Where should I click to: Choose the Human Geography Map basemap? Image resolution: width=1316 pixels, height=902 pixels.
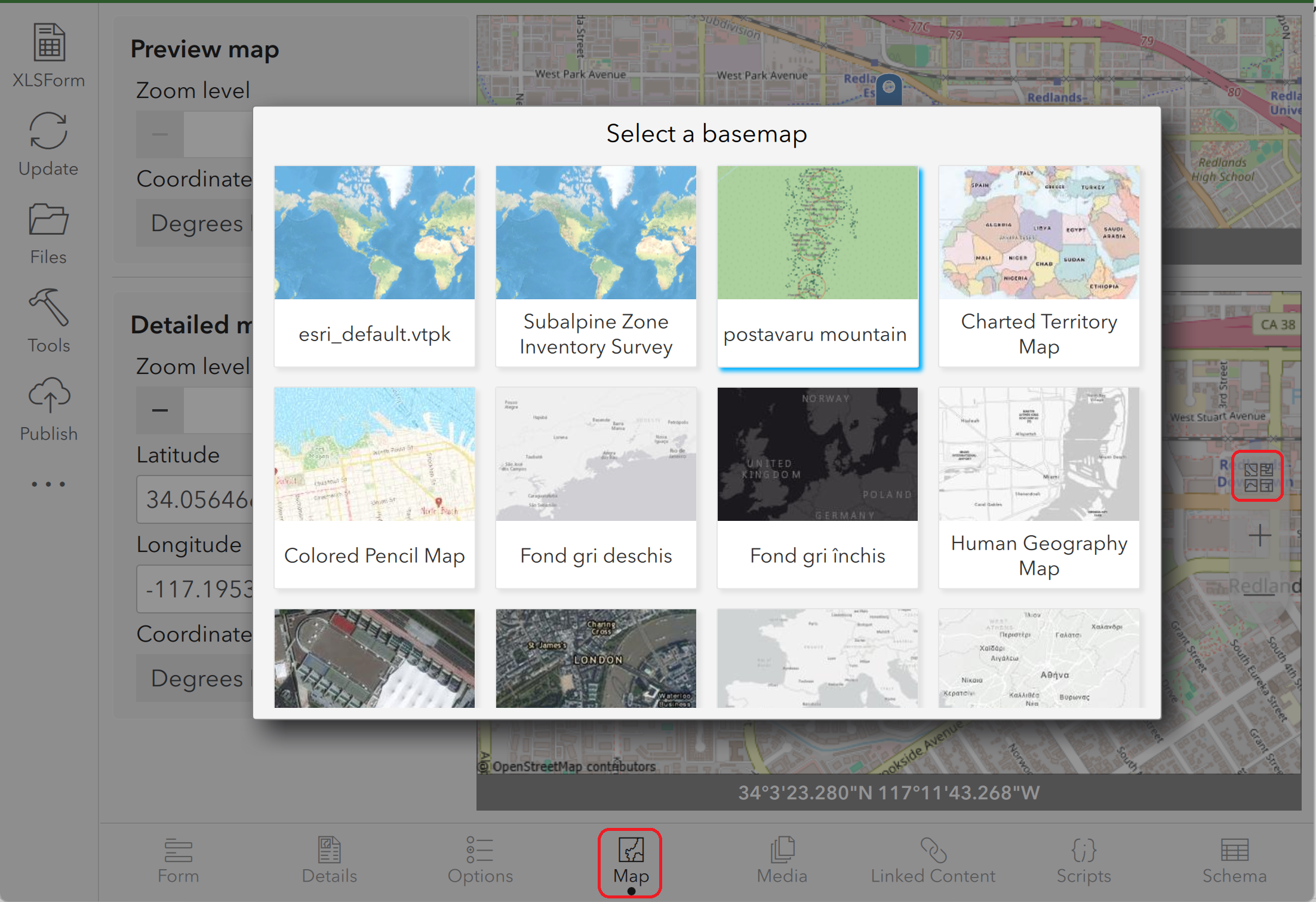click(x=1039, y=487)
